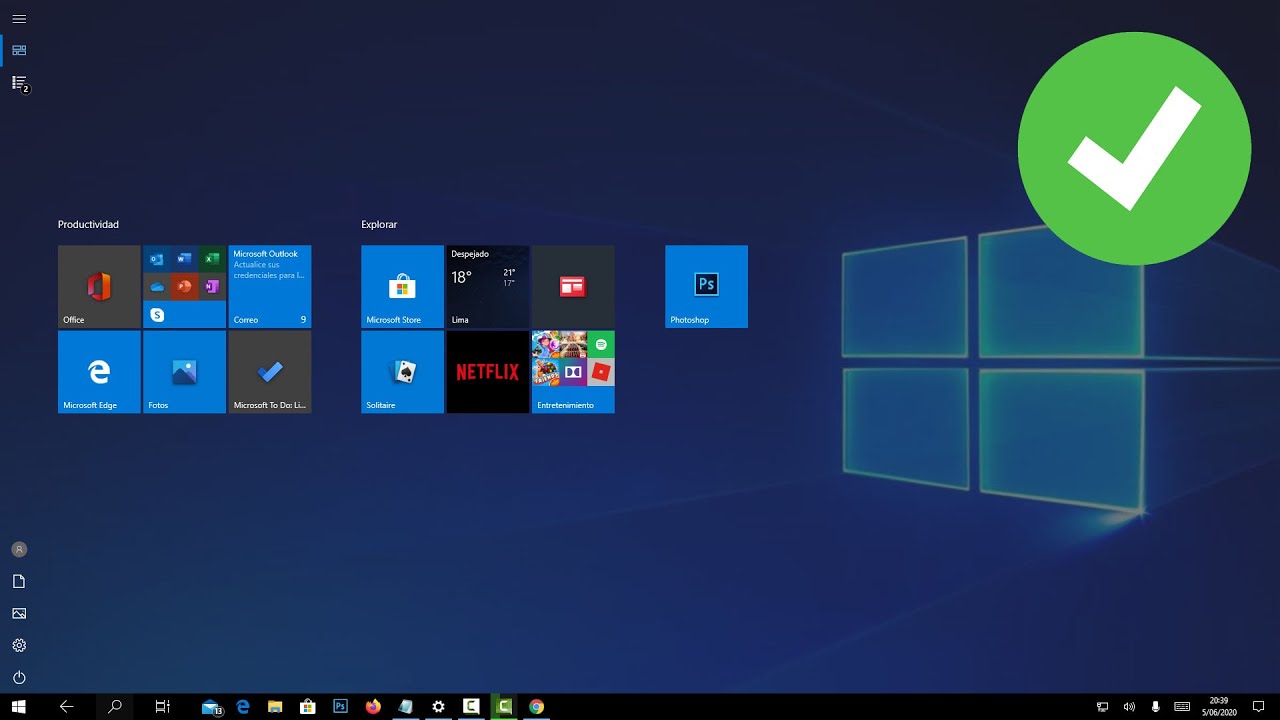Open File Explorer from the taskbar

click(275, 707)
